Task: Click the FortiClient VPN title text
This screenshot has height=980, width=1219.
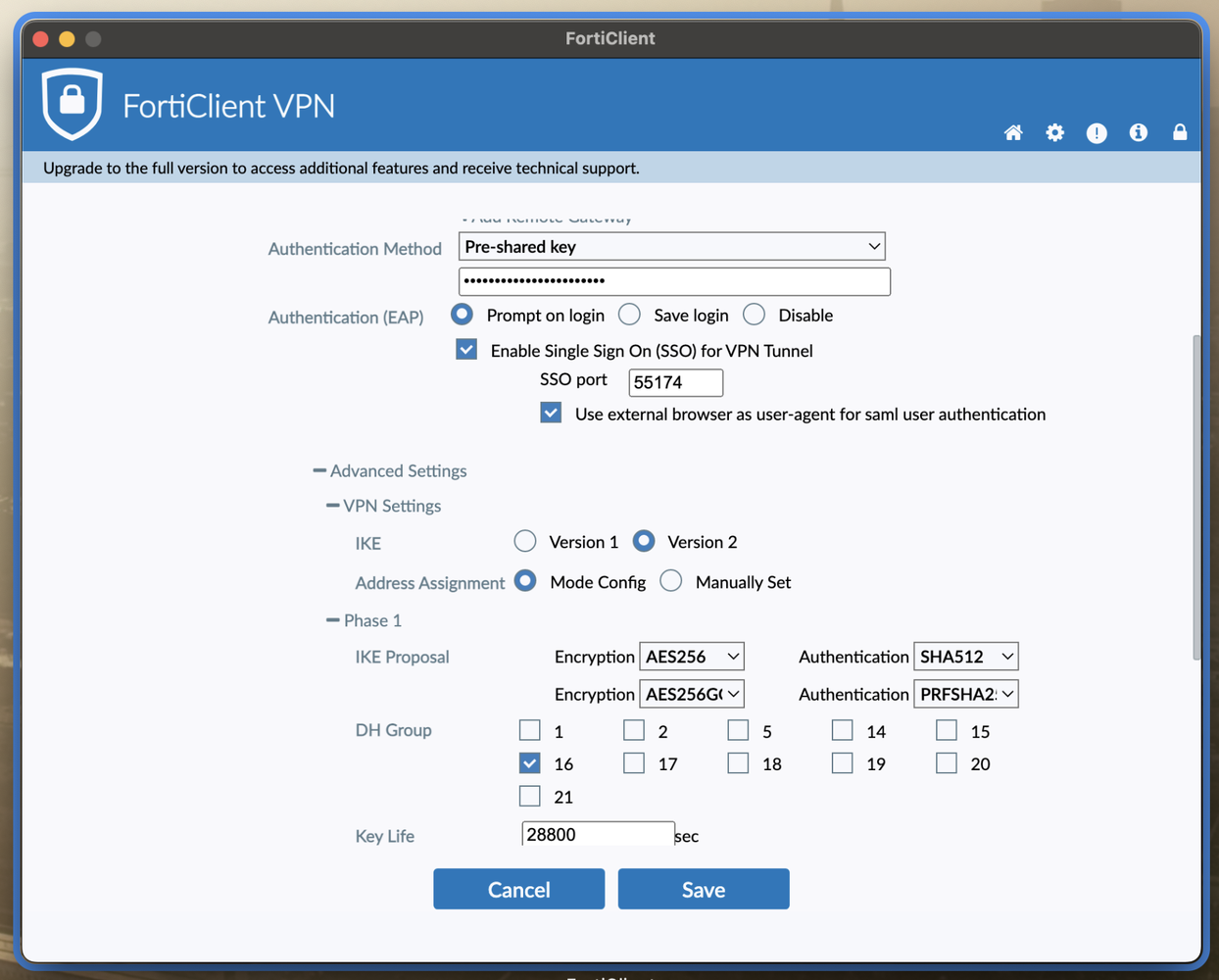Action: [229, 106]
